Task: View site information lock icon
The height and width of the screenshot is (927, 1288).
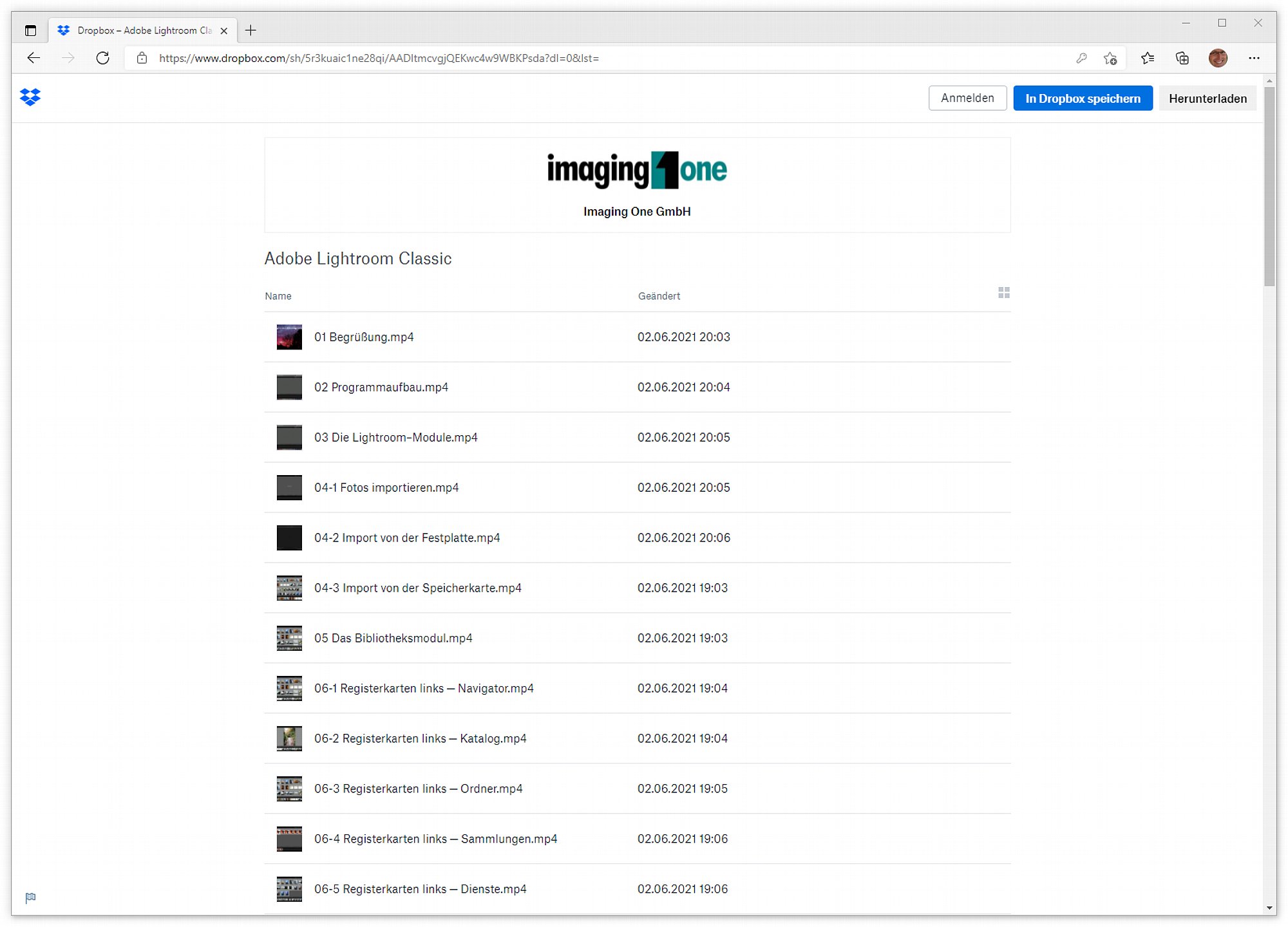Action: click(142, 58)
